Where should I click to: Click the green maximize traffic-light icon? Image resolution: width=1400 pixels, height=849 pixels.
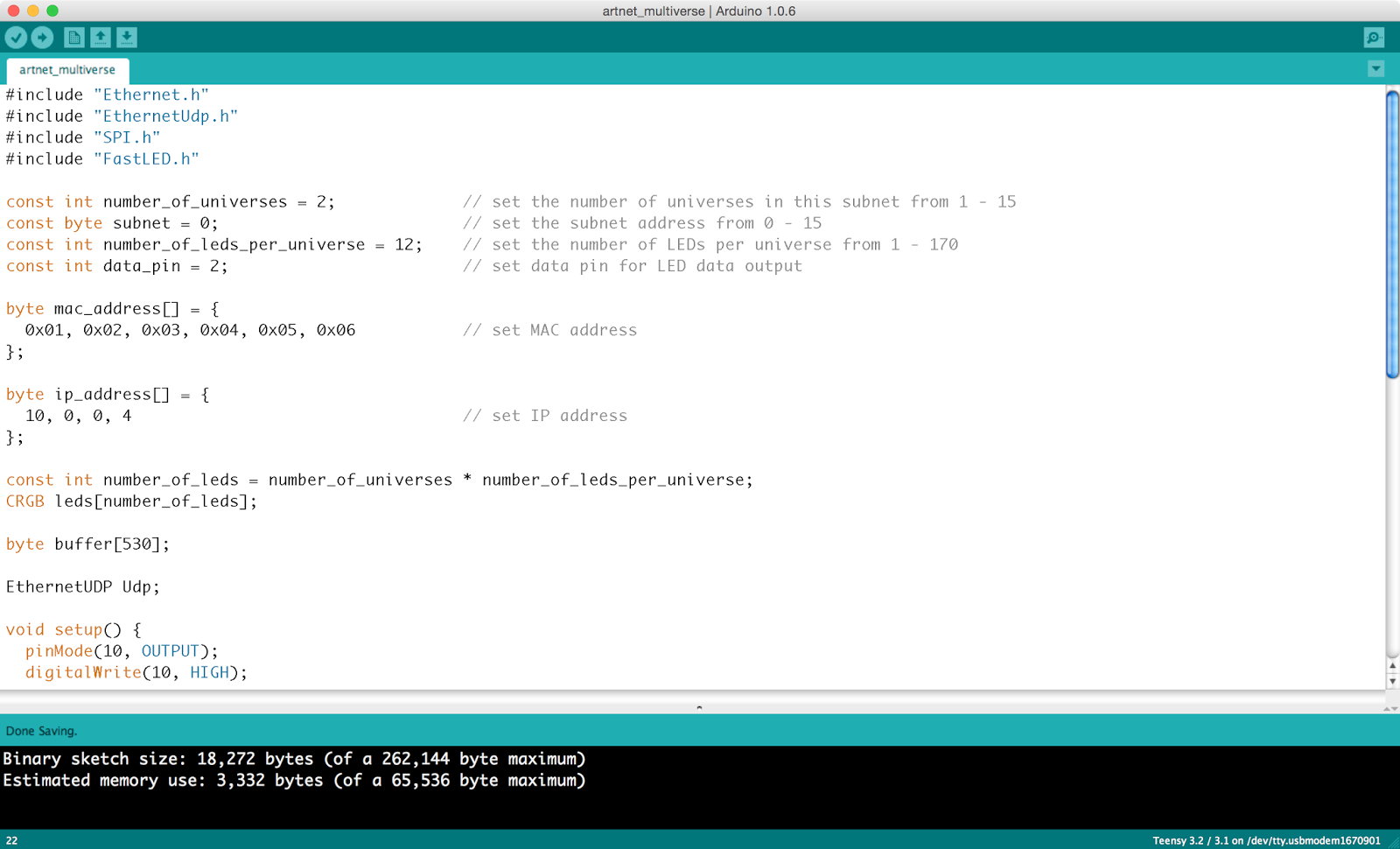tap(52, 11)
